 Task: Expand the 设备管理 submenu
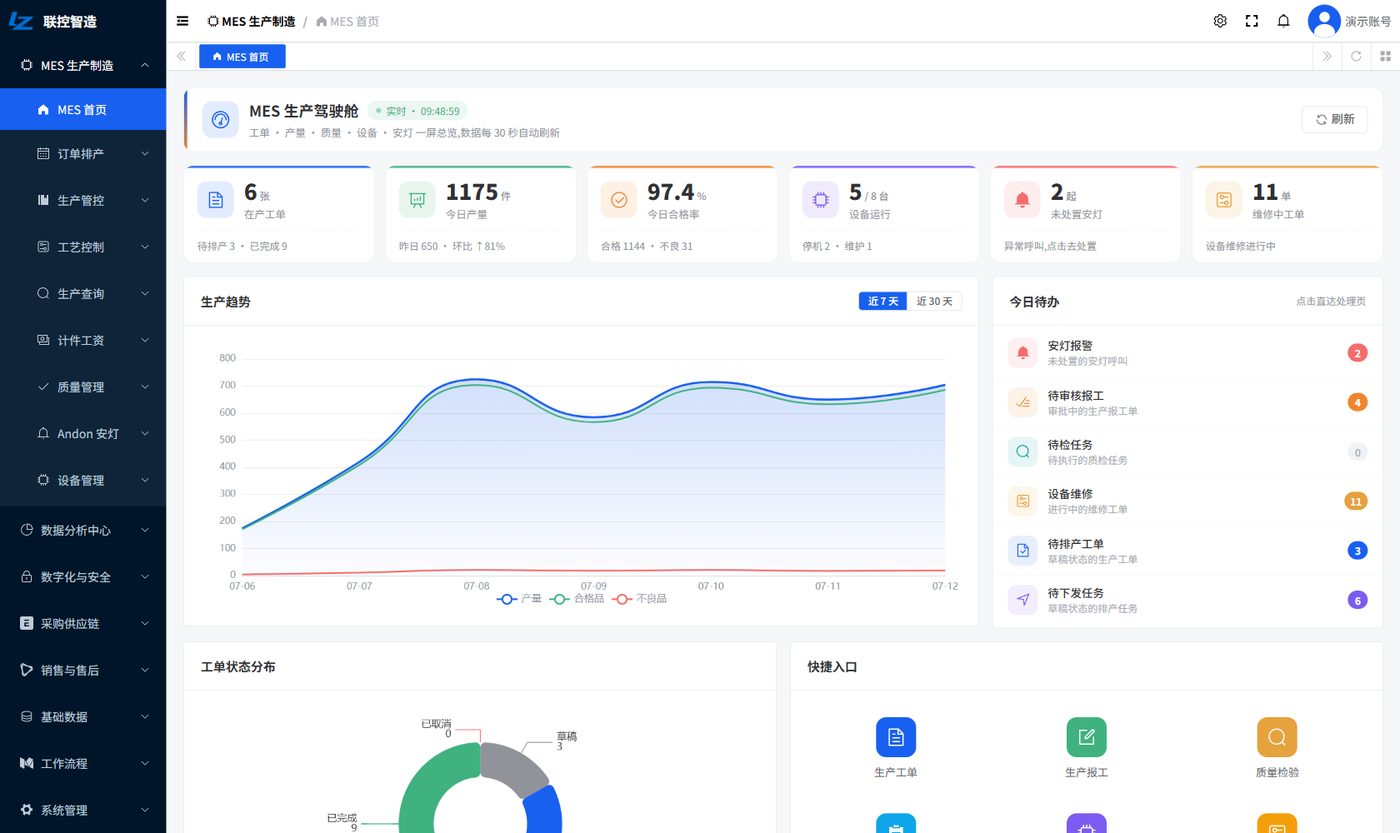click(x=83, y=480)
